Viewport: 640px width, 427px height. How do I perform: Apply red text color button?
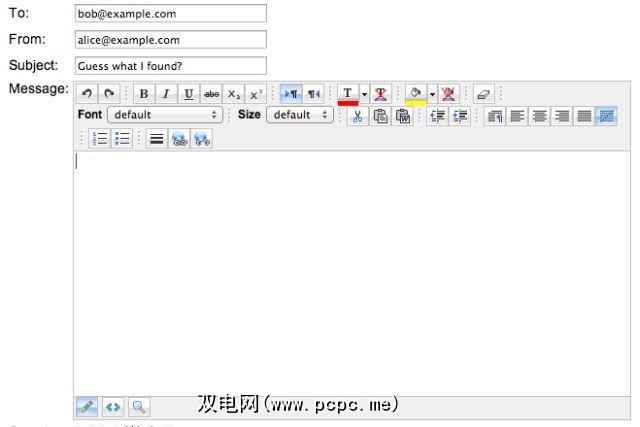[x=348, y=95]
